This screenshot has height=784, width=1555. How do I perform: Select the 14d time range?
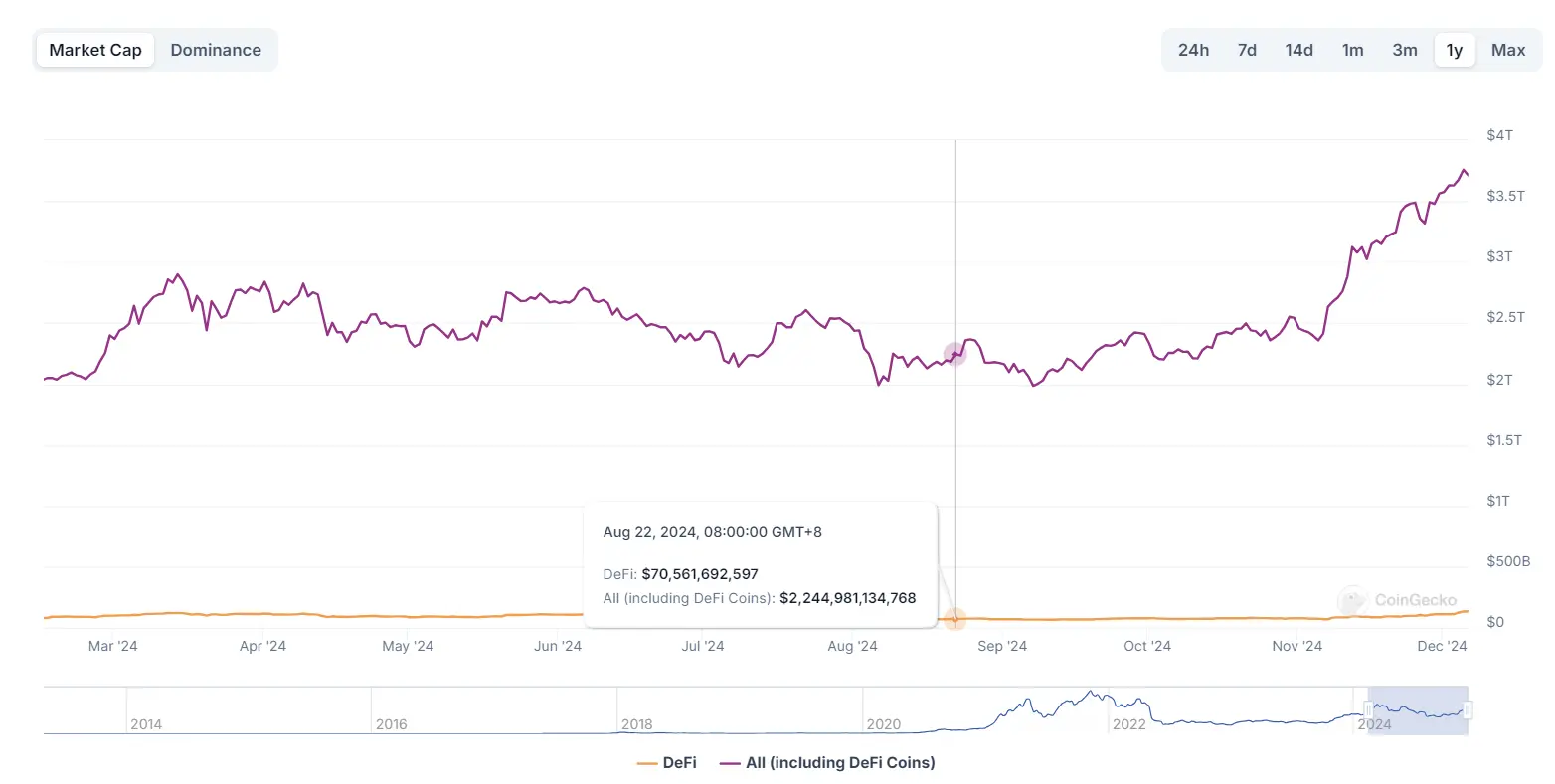pyautogui.click(x=1298, y=50)
